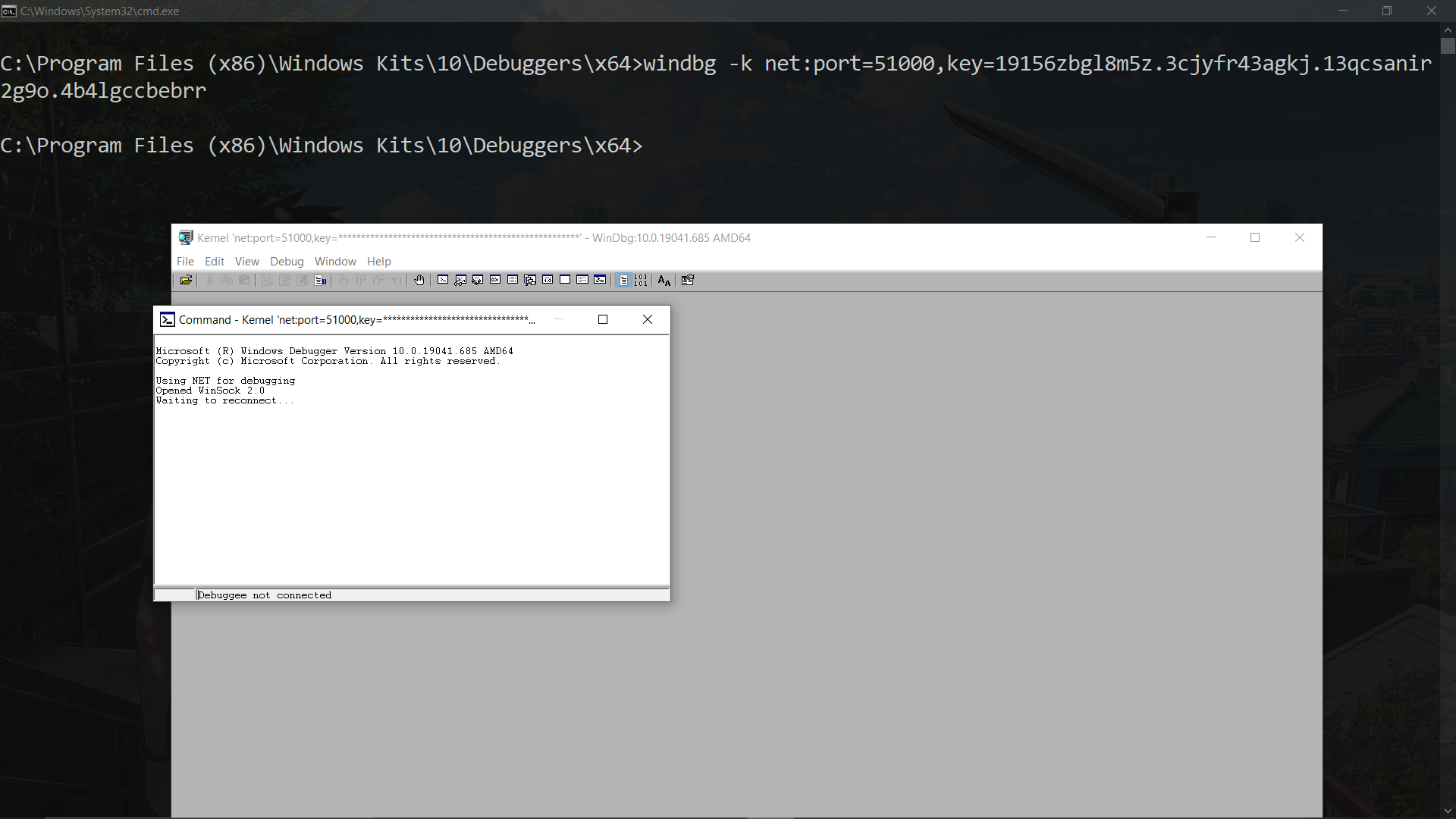Restore down the cmd.exe window

click(x=1387, y=11)
